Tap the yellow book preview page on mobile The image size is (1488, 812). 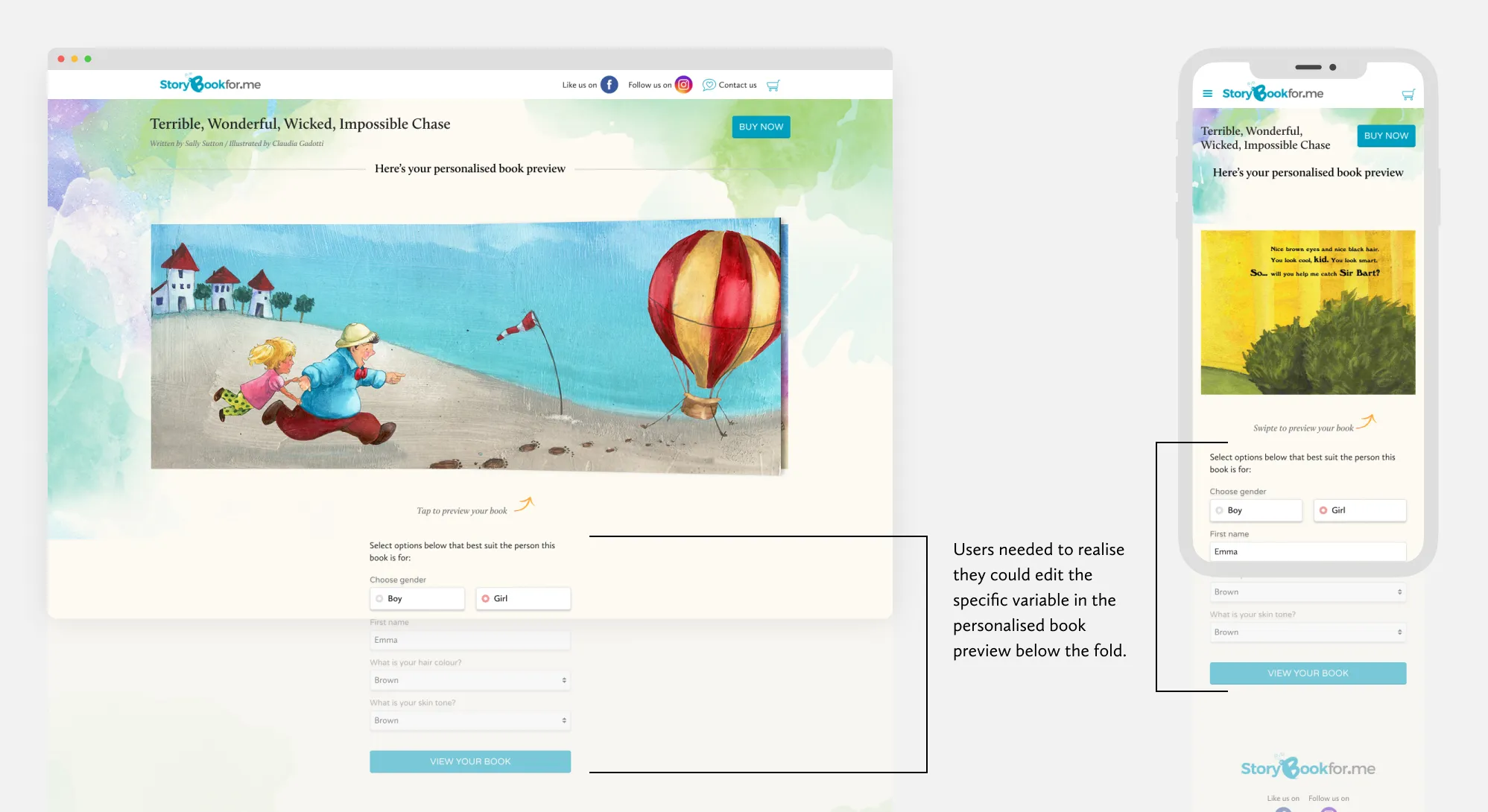click(x=1308, y=312)
